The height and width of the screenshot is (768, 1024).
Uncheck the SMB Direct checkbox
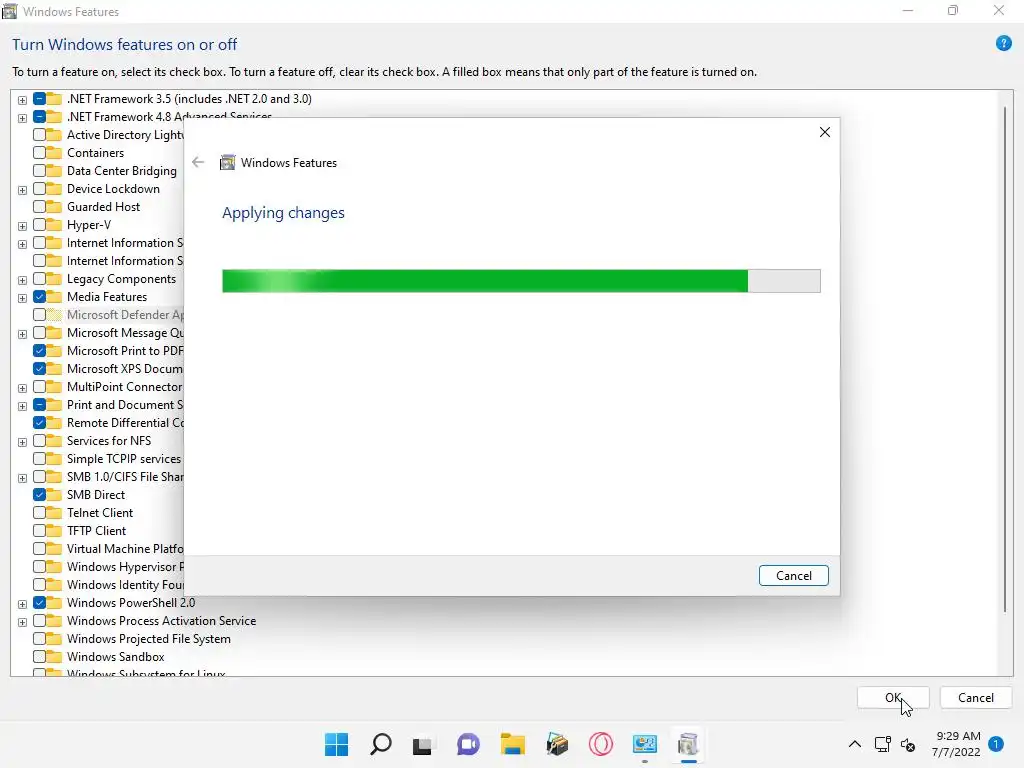pos(39,494)
